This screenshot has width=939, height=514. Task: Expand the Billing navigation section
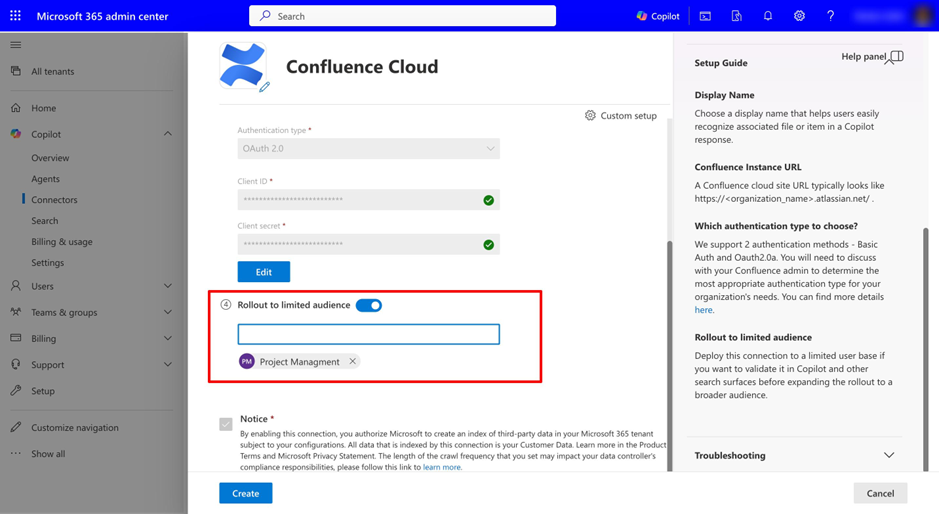pyautogui.click(x=168, y=338)
